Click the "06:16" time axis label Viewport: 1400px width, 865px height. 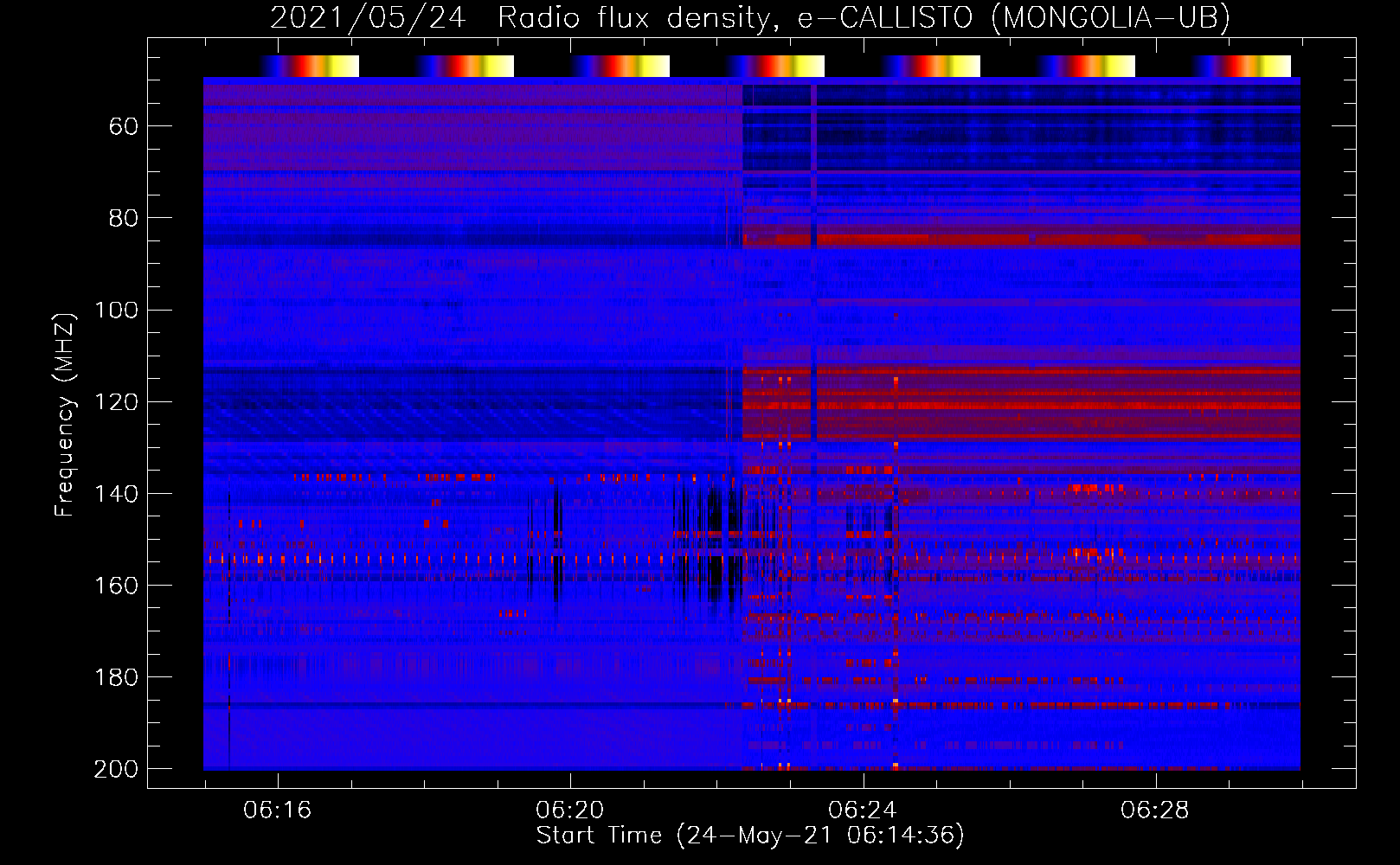coord(277,811)
